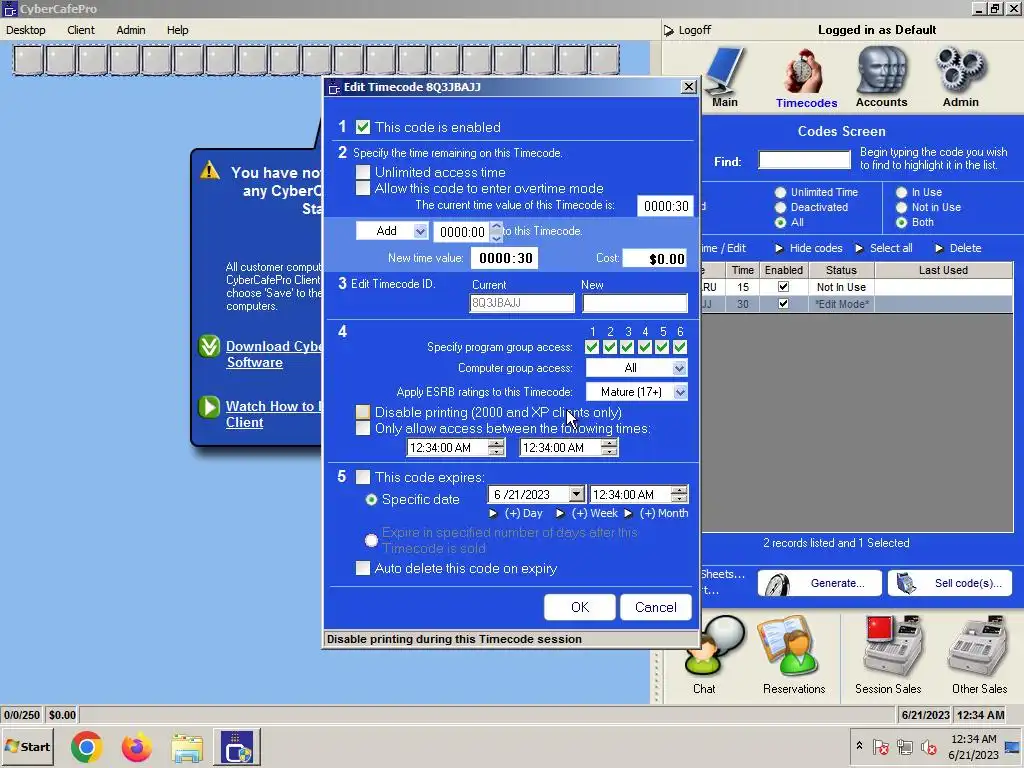Check Disable printing (2000 and XP clients only)

point(363,412)
